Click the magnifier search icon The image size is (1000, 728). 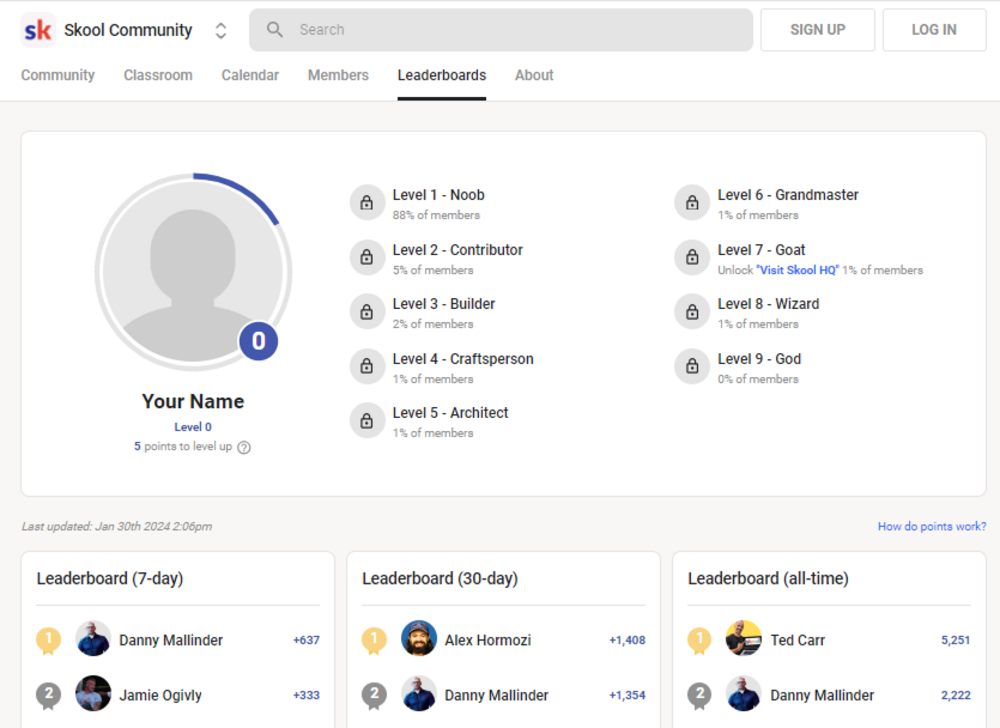[x=275, y=29]
